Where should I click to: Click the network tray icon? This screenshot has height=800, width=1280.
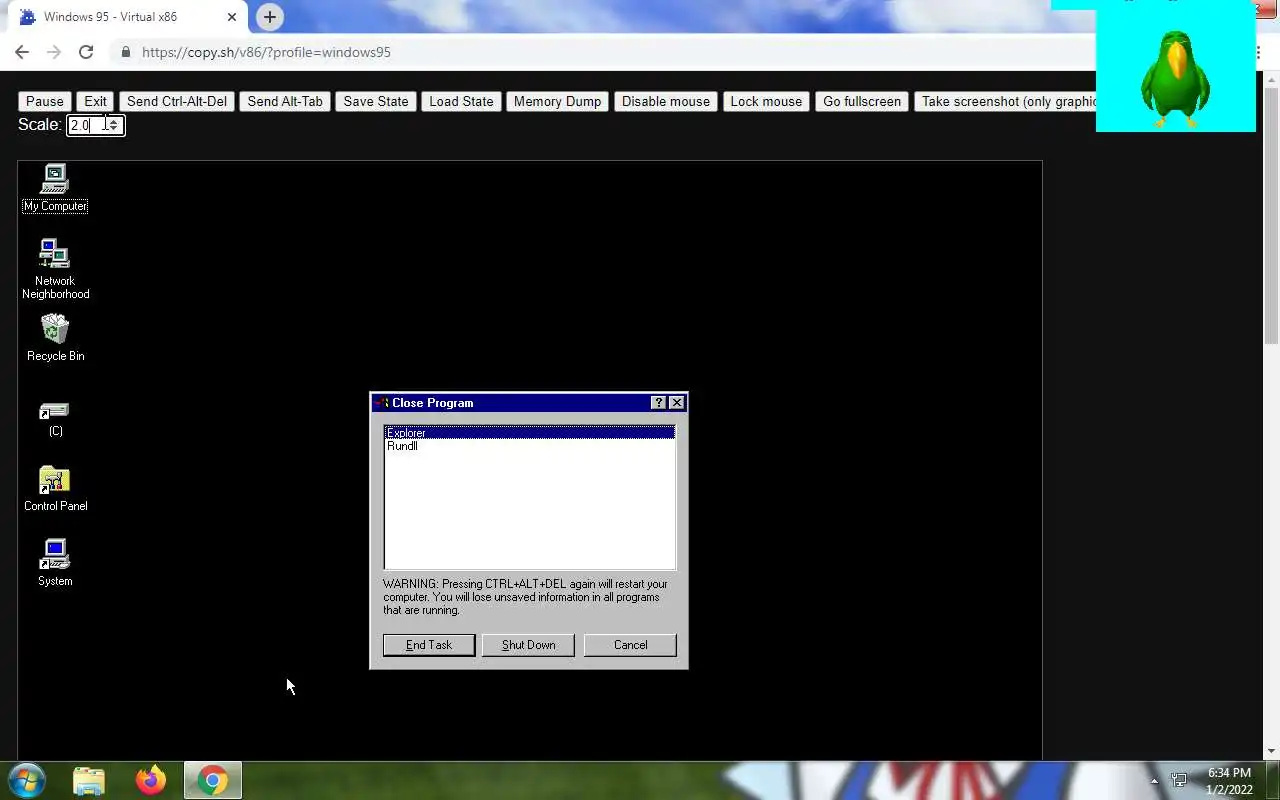click(x=1179, y=781)
